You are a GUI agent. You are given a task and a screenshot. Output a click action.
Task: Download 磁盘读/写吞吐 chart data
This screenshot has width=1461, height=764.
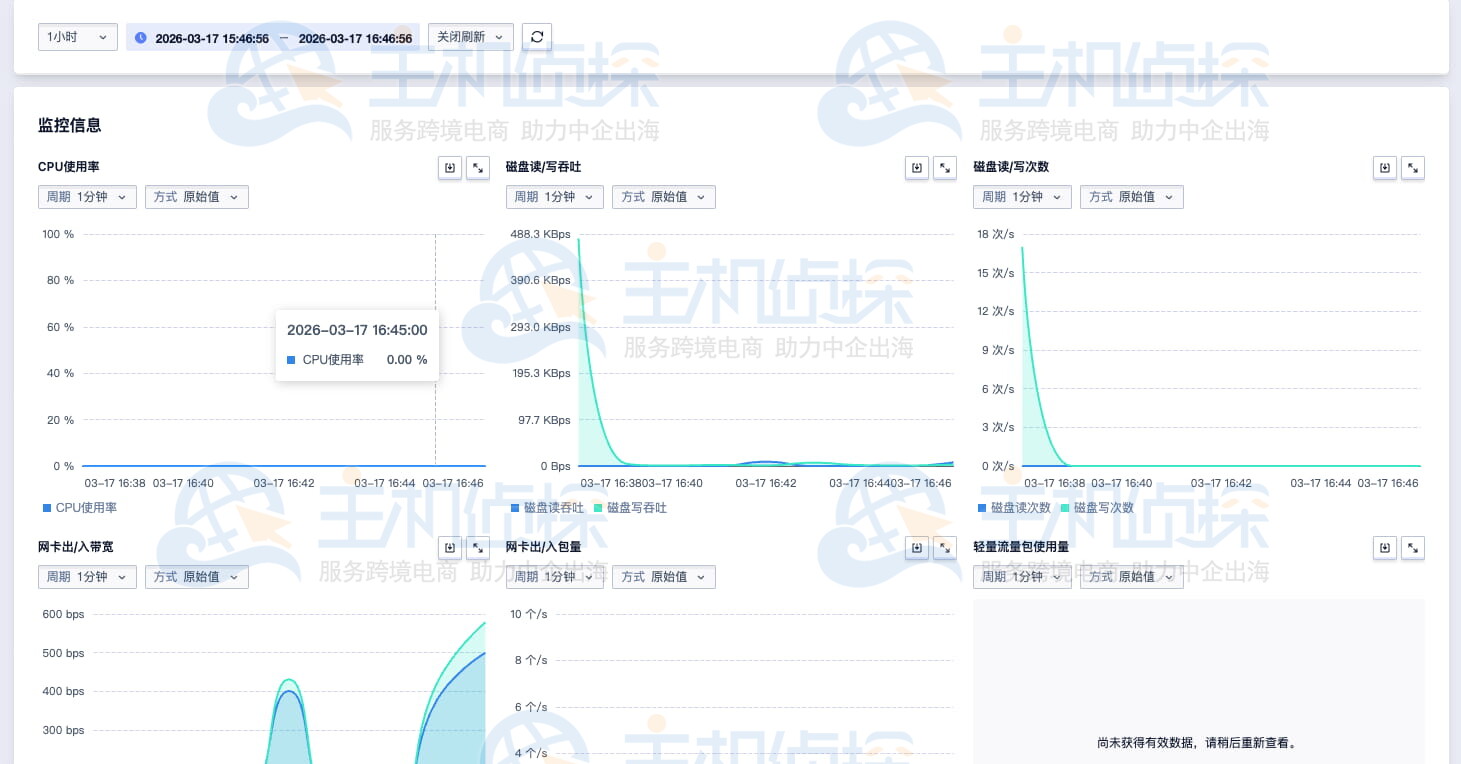tap(916, 168)
